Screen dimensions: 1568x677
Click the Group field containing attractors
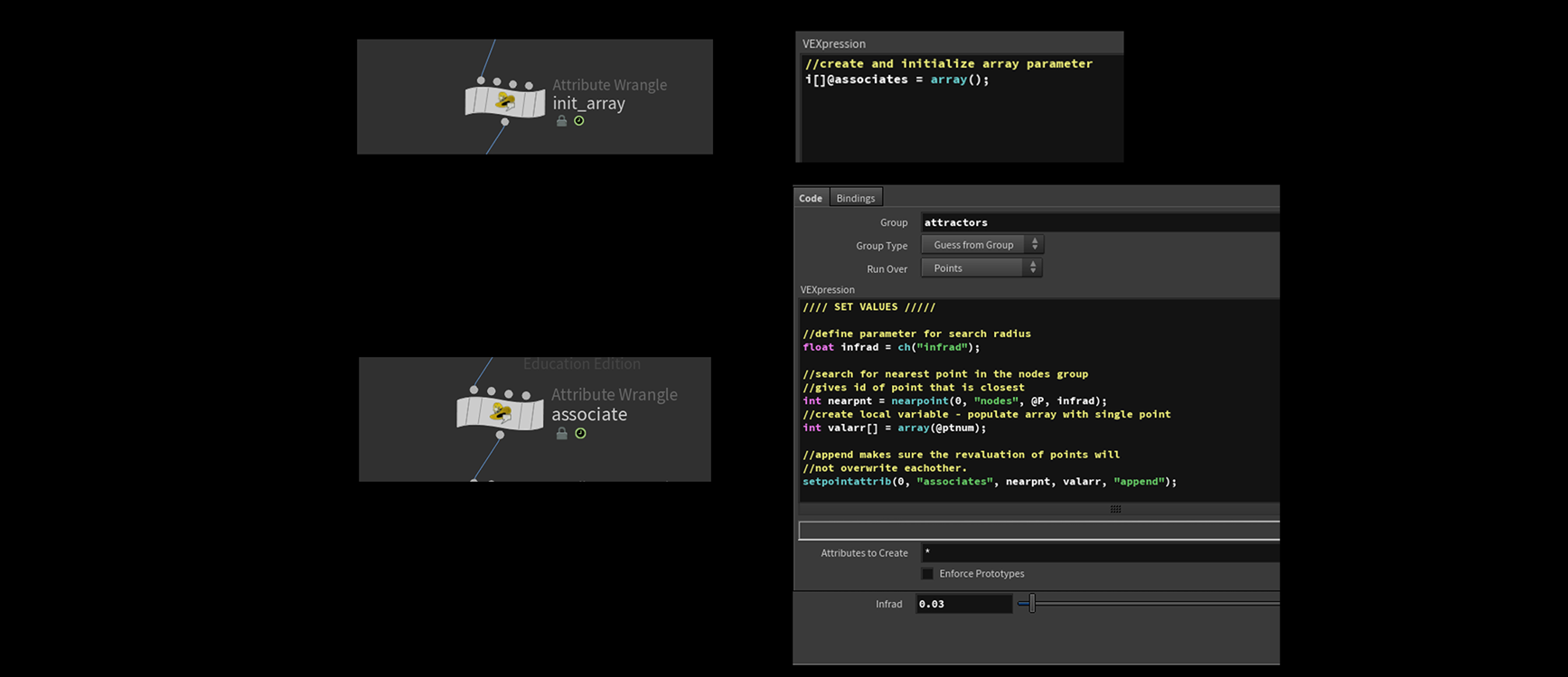point(1099,222)
